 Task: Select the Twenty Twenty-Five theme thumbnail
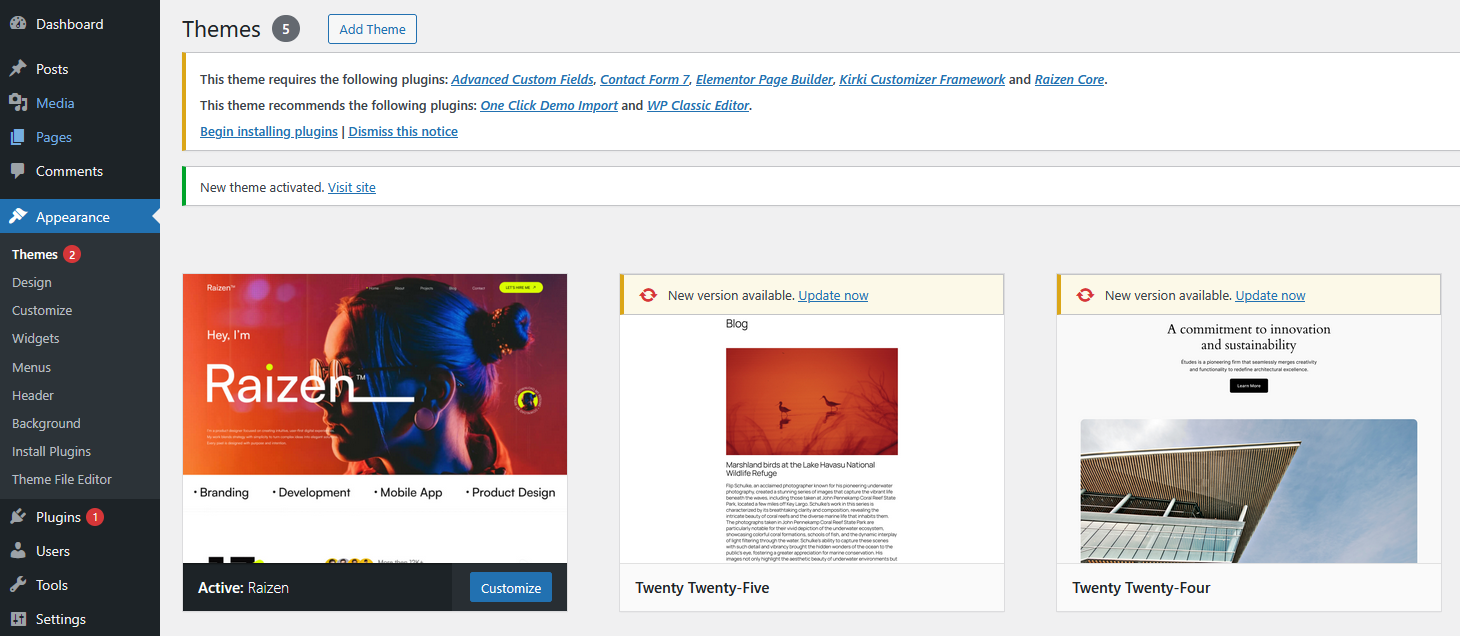[x=811, y=438]
